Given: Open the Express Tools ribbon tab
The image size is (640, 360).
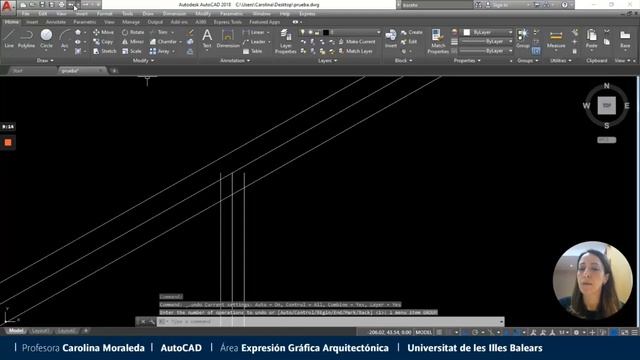Looking at the screenshot, I should 227,22.
